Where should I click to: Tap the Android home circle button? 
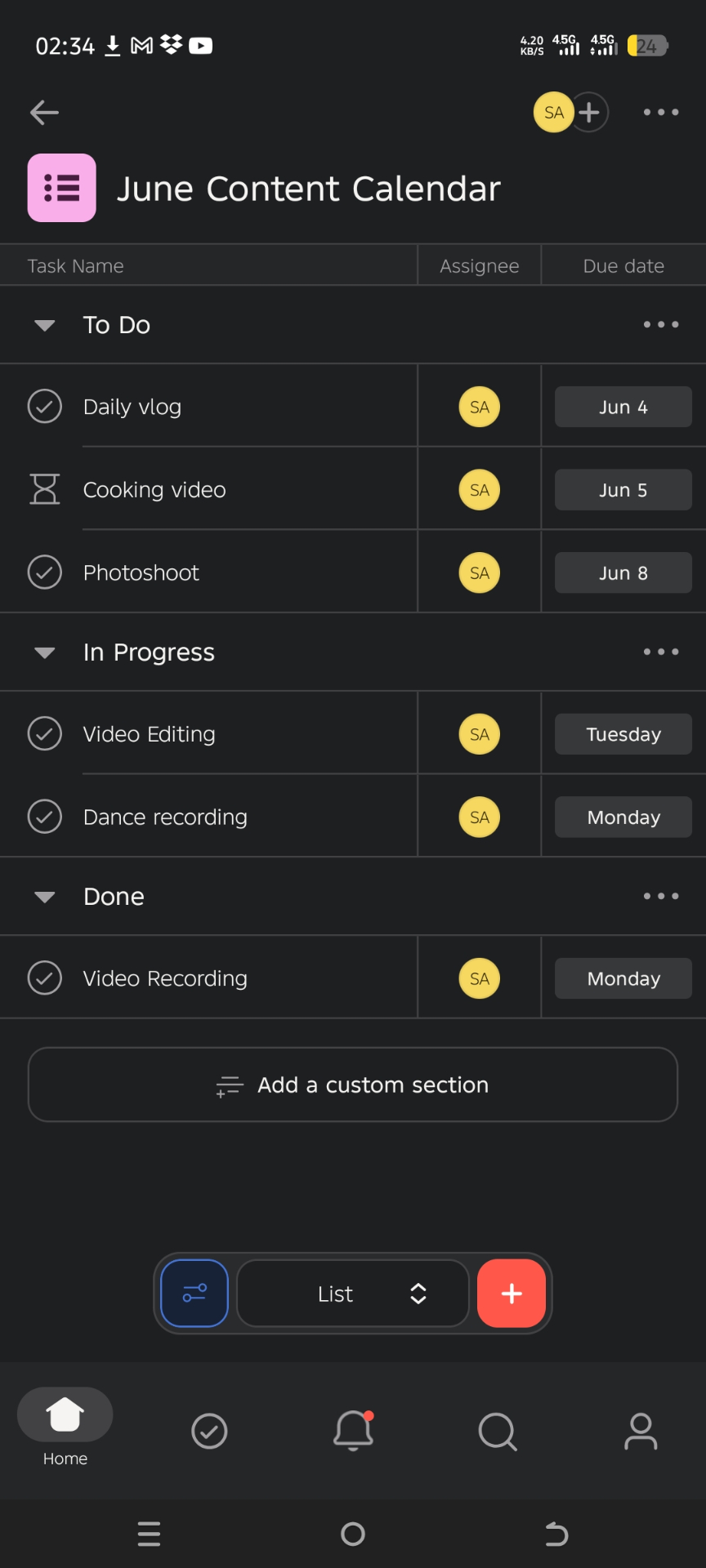click(x=353, y=1534)
